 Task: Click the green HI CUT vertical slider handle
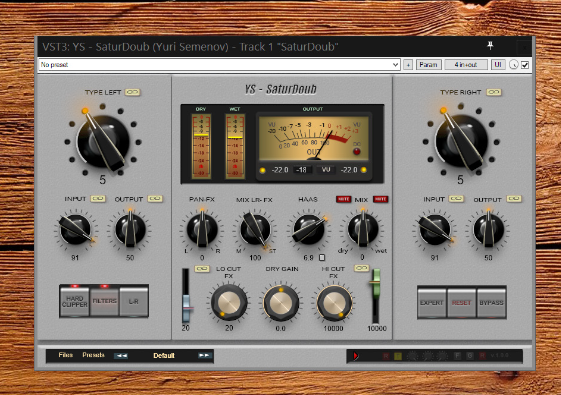click(375, 284)
